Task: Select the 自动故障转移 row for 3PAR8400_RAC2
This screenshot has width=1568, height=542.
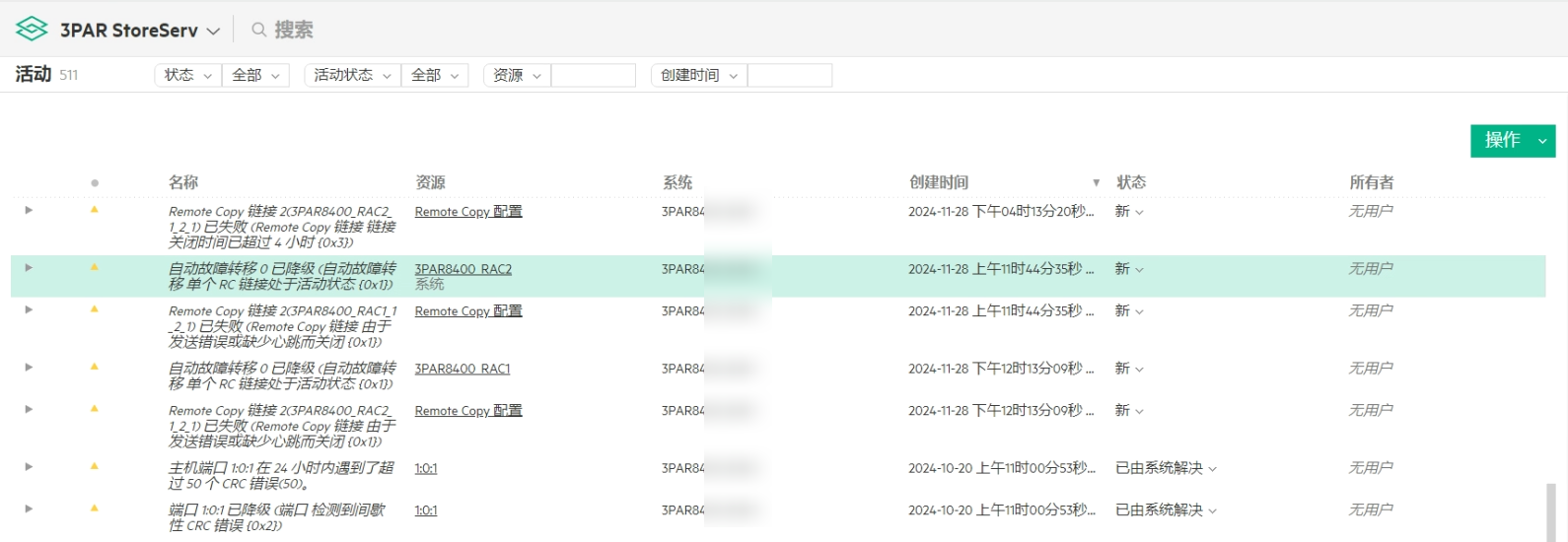Action: 778,277
